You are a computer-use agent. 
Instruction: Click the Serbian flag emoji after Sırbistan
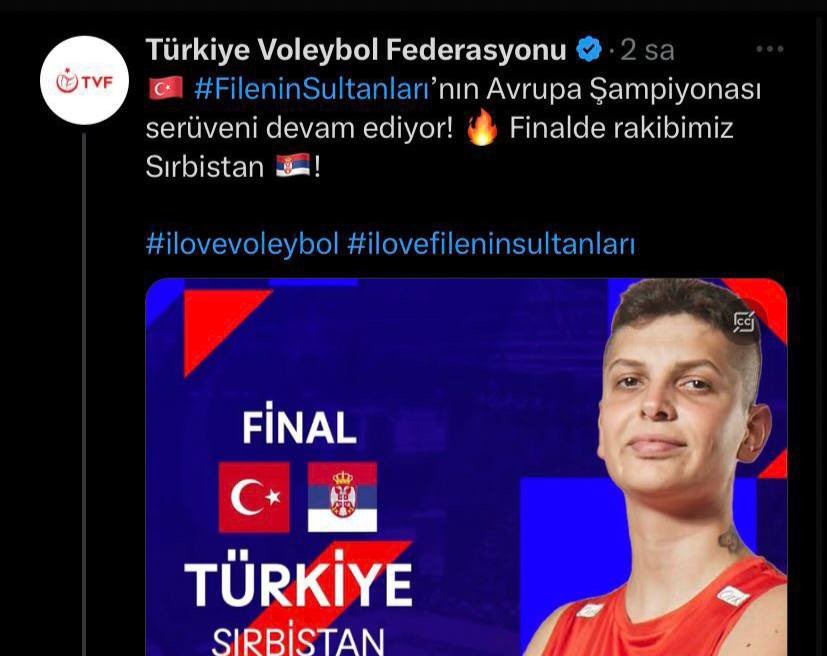tap(293, 166)
